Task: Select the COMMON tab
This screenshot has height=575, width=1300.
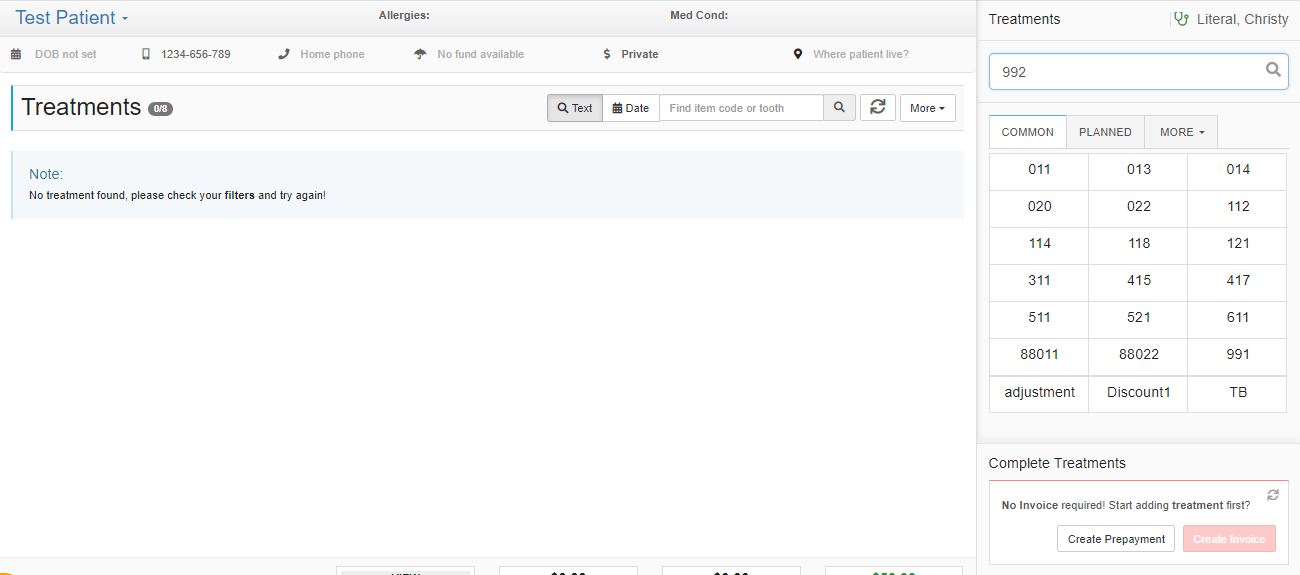Action: (1027, 132)
